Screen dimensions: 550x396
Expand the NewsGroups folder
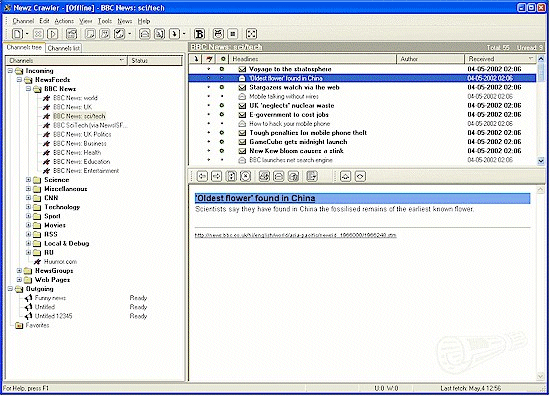[x=20, y=270]
